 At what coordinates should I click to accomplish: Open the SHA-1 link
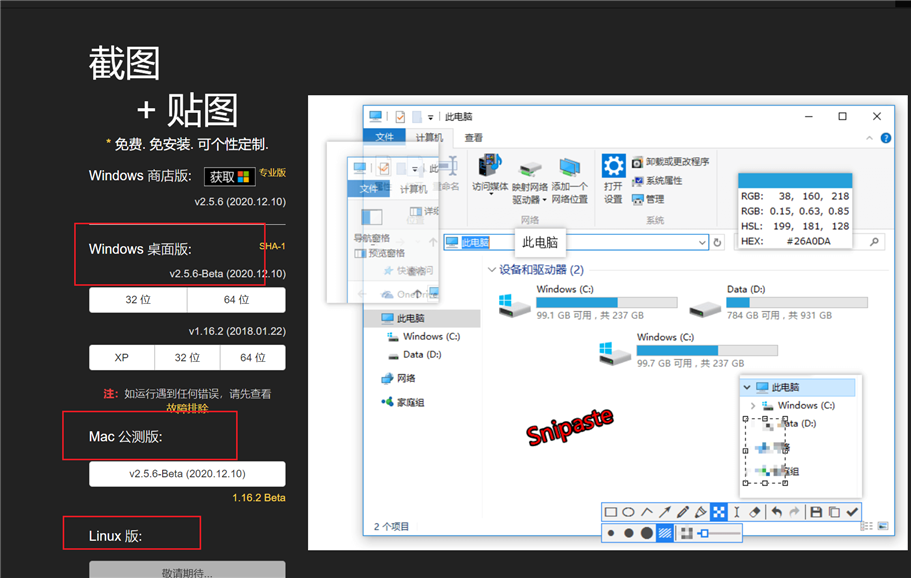(x=272, y=246)
